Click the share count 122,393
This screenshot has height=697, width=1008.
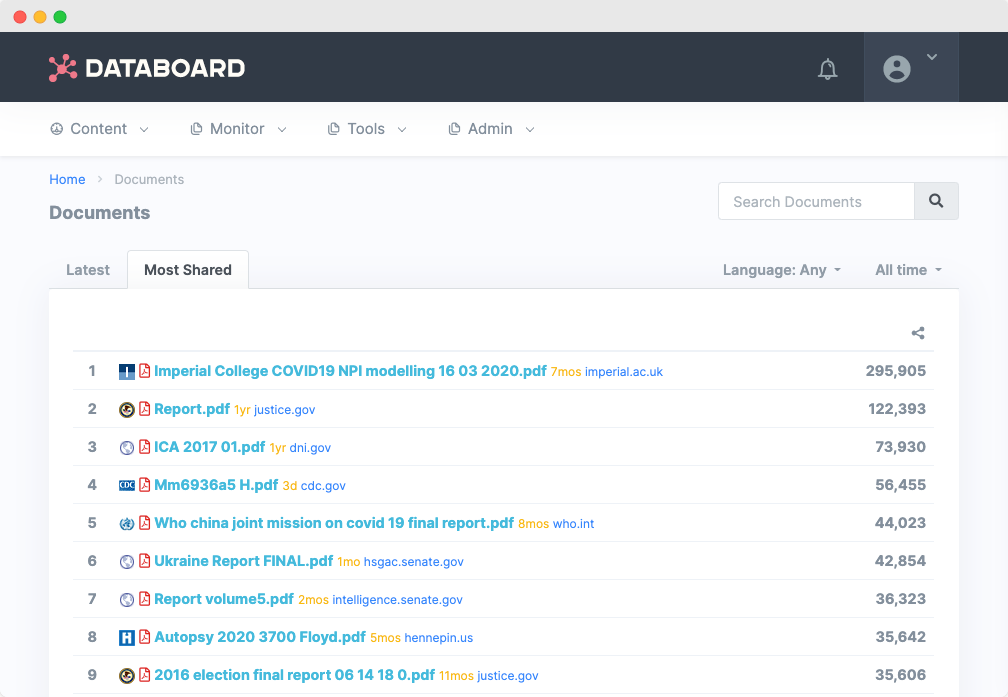pyautogui.click(x=897, y=409)
